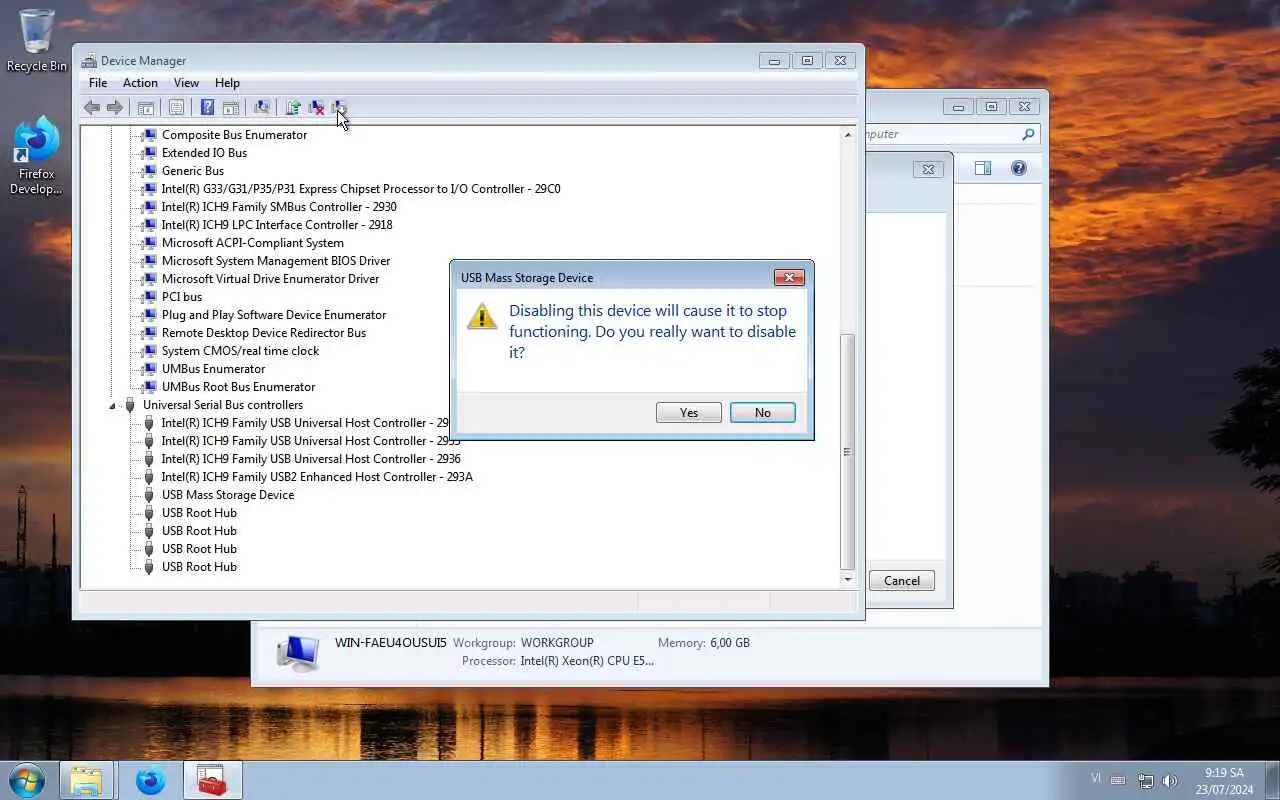Screen dimensions: 1280x800
Task: Click the scroll down arrow in device list
Action: (848, 579)
